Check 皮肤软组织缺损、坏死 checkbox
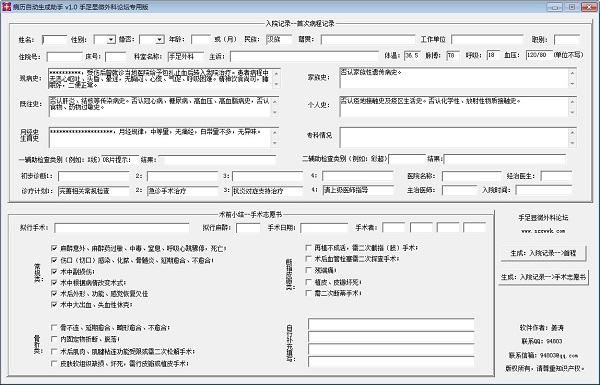Viewport: 600px width, 385px height. (x=54, y=364)
